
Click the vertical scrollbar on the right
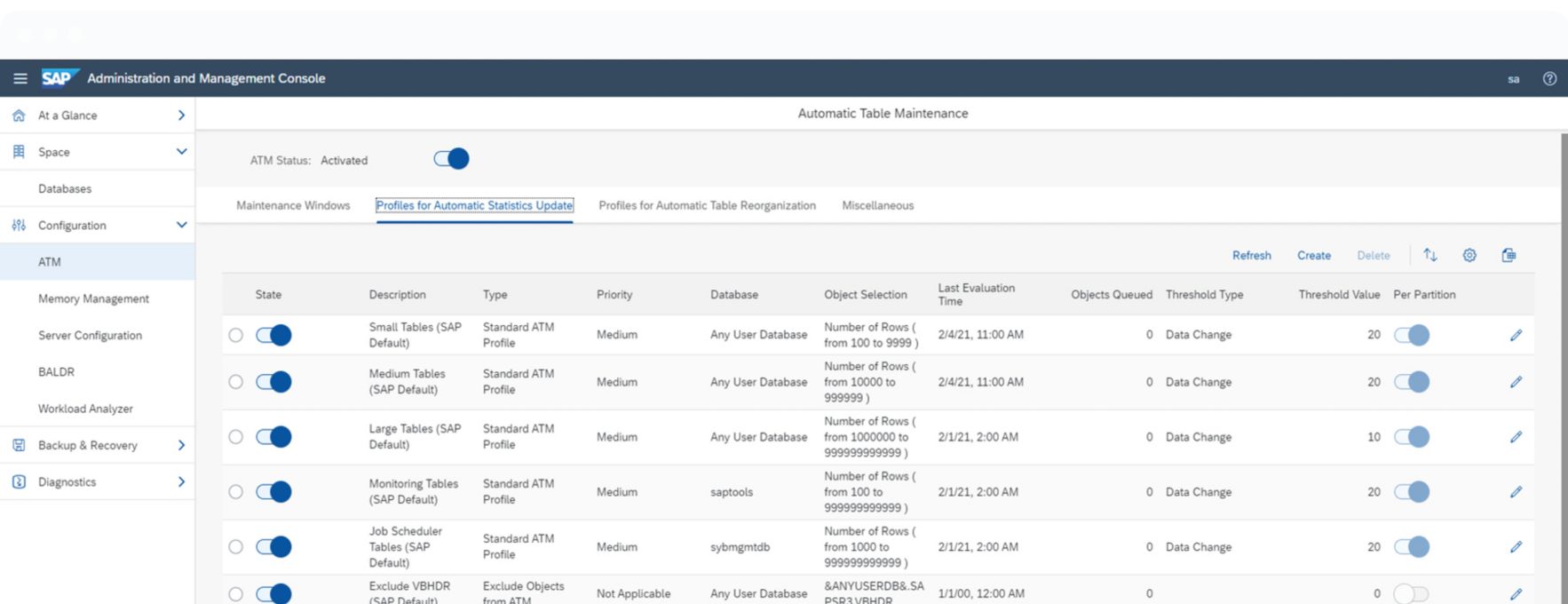[x=1563, y=355]
